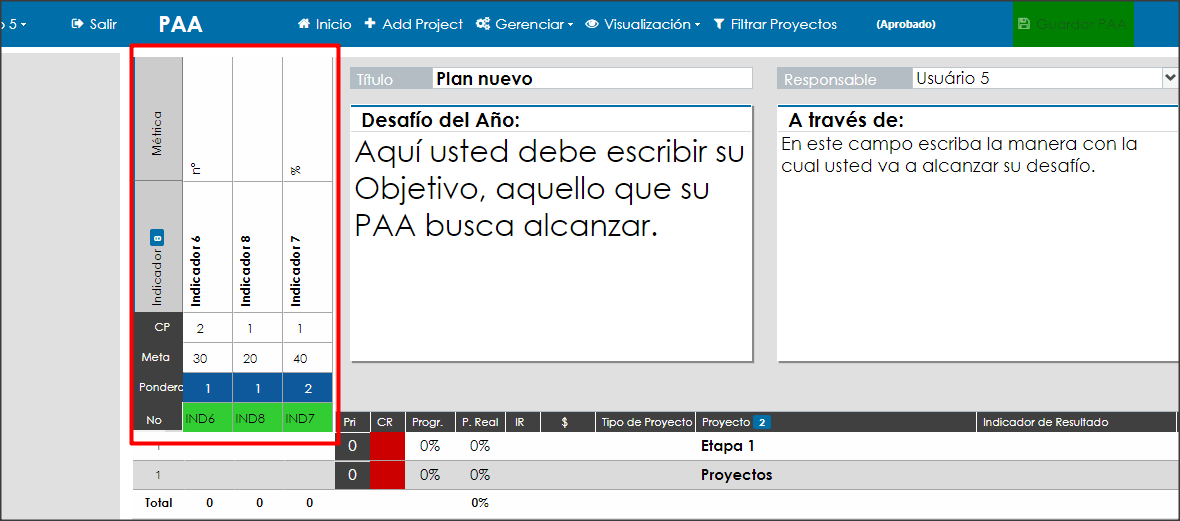
Task: Click the Plan nuevo title field
Action: [592, 78]
